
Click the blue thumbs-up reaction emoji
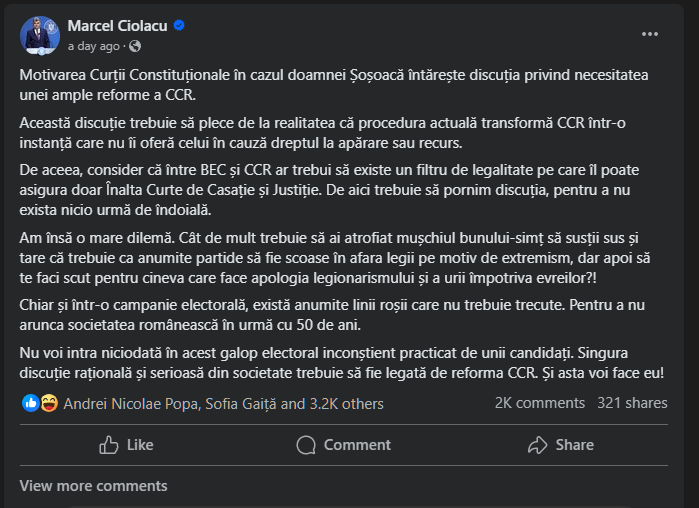click(30, 404)
